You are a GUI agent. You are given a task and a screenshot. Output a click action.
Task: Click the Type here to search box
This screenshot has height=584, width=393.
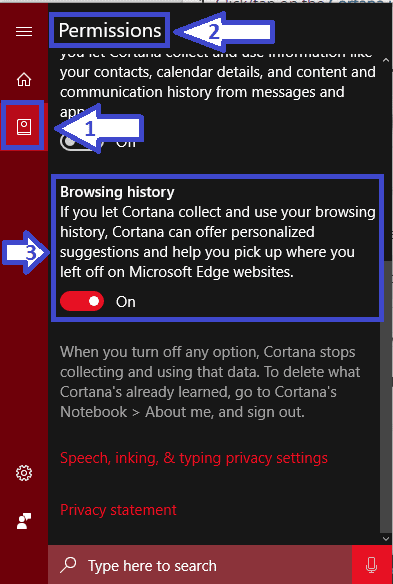tap(200, 565)
